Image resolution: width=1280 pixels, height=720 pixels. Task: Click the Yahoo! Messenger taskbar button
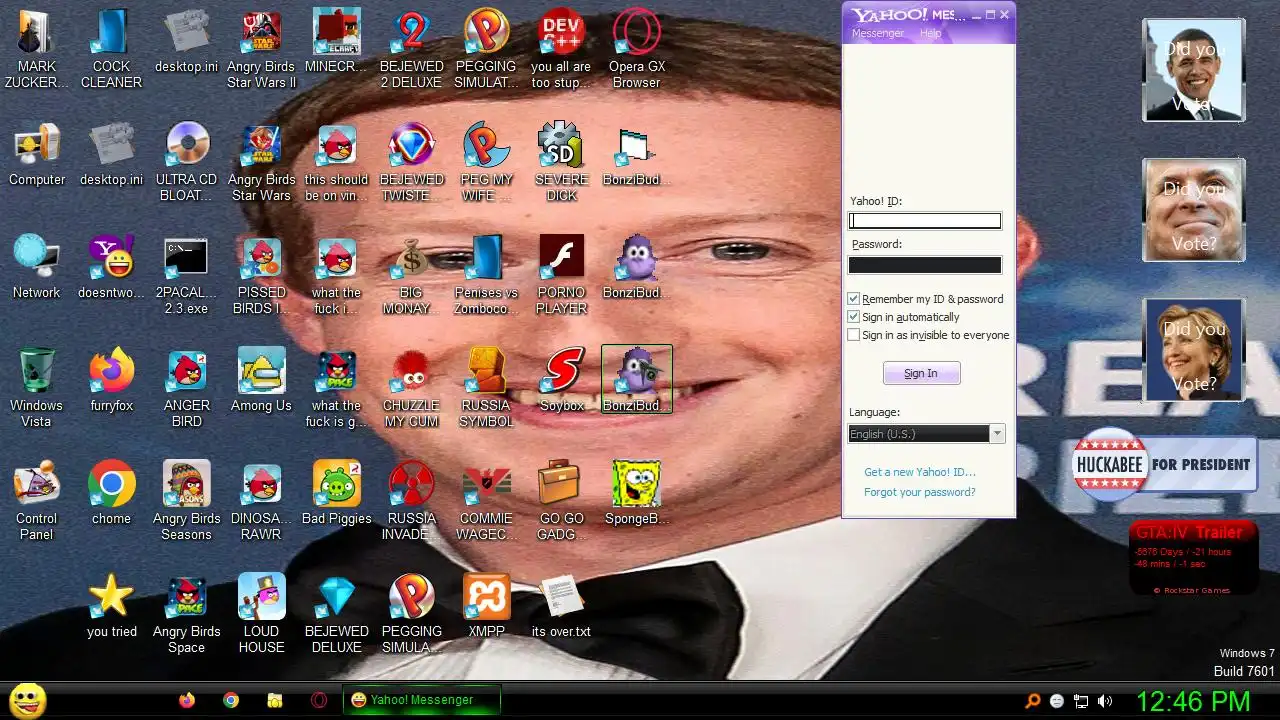coord(421,700)
